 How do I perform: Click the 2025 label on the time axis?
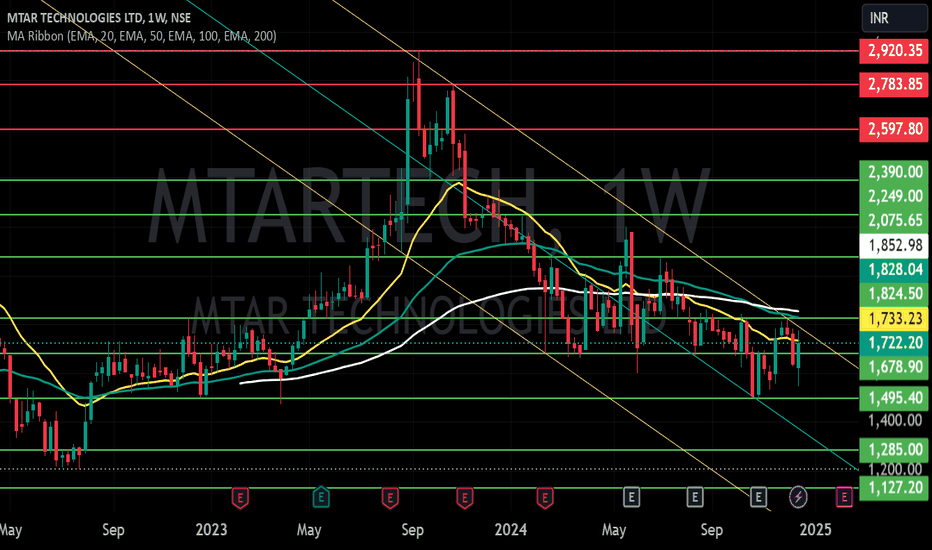pos(816,529)
